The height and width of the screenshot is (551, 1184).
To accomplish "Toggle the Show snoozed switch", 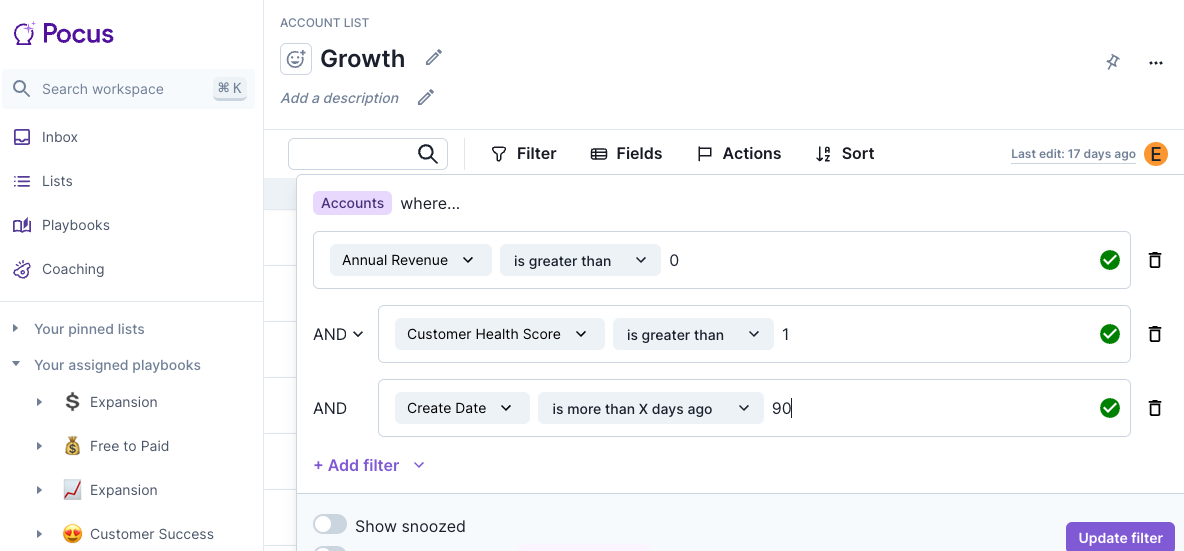I will pos(330,525).
